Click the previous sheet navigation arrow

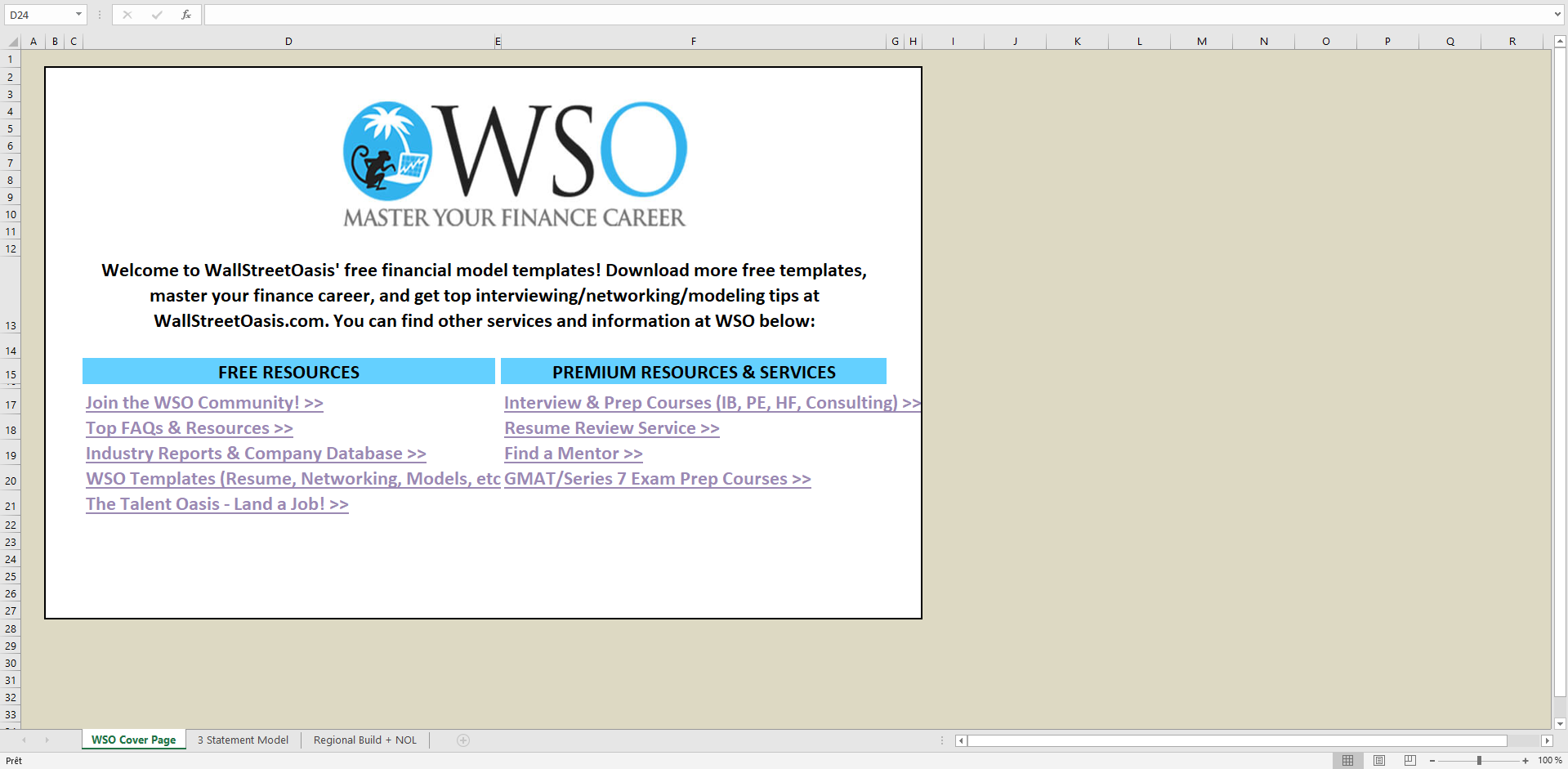tap(24, 740)
